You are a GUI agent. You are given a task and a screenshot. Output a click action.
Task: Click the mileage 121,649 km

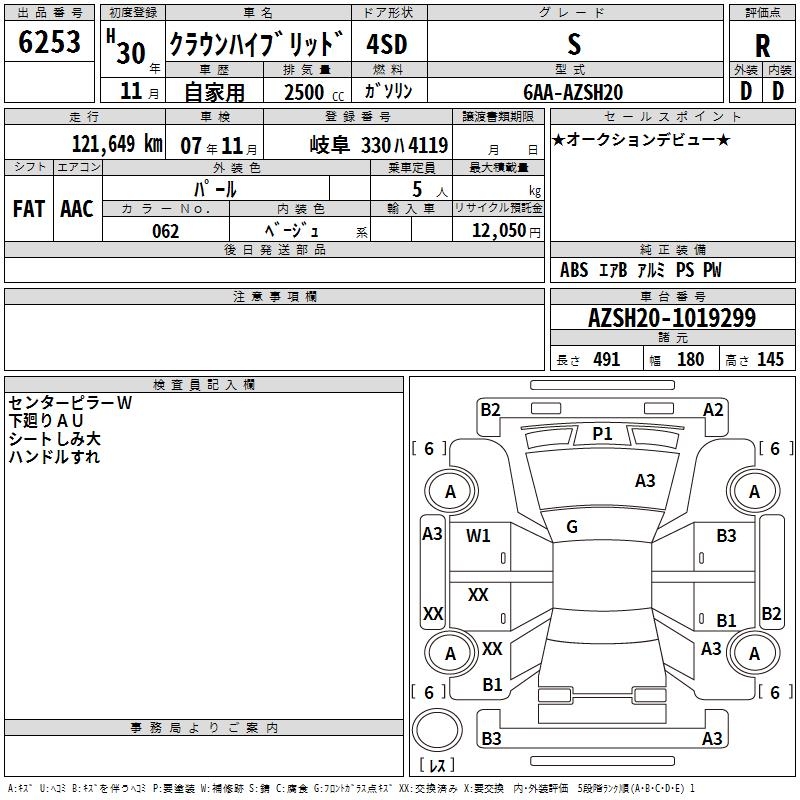[x=117, y=144]
